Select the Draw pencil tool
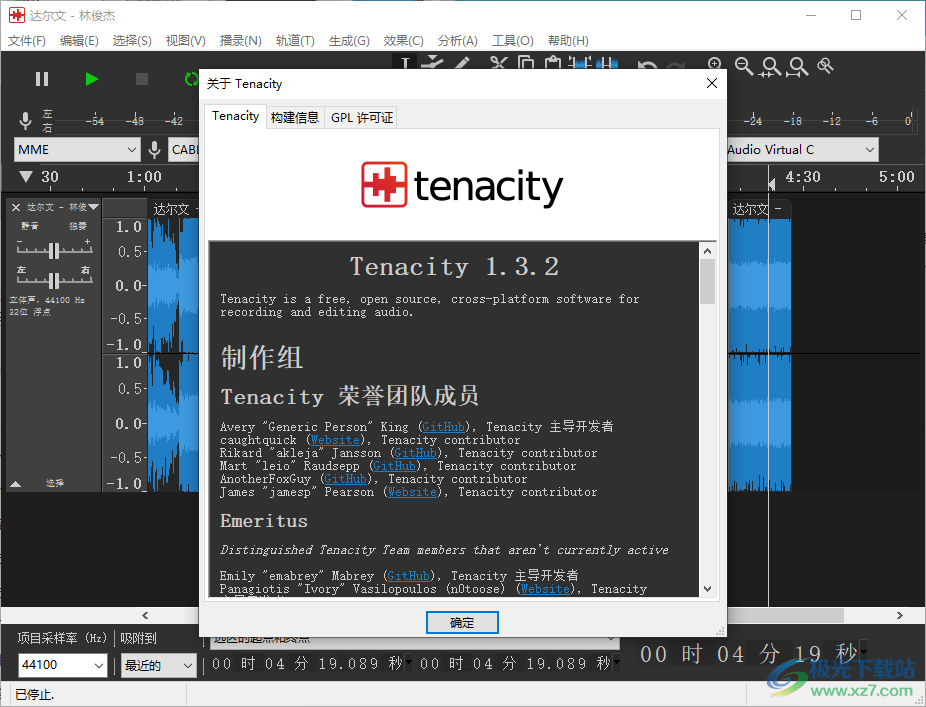 tap(462, 63)
